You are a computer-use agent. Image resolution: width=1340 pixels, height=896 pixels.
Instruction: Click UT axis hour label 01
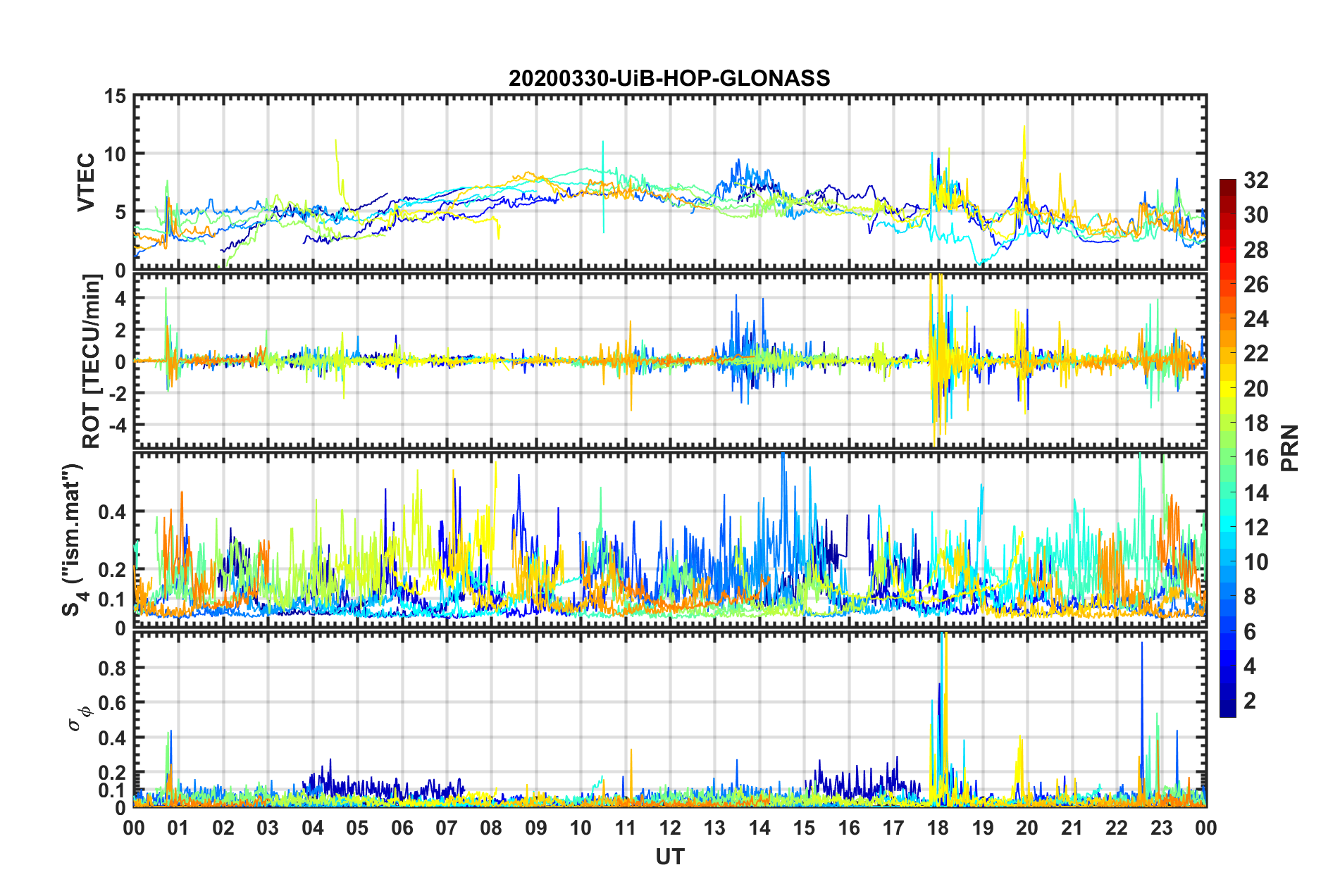pos(178,828)
